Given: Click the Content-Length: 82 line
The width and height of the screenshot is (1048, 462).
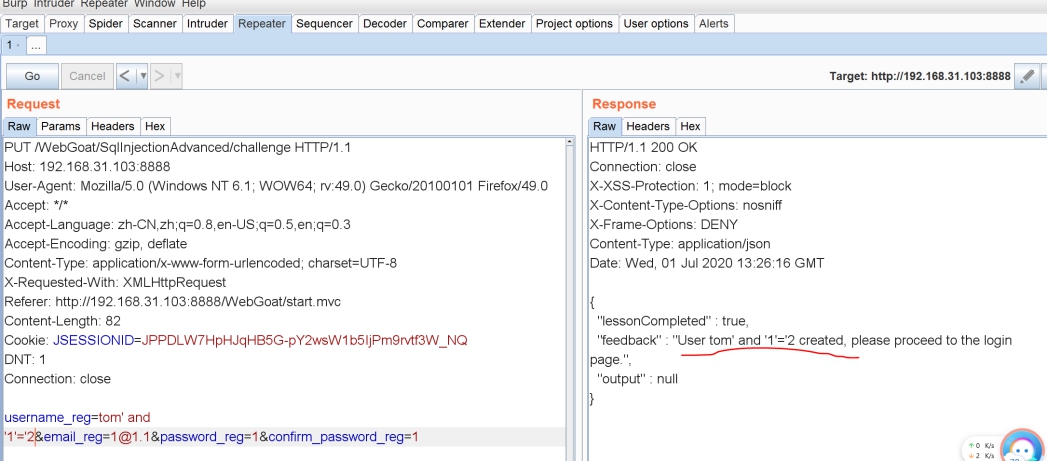Looking at the screenshot, I should [63, 322].
